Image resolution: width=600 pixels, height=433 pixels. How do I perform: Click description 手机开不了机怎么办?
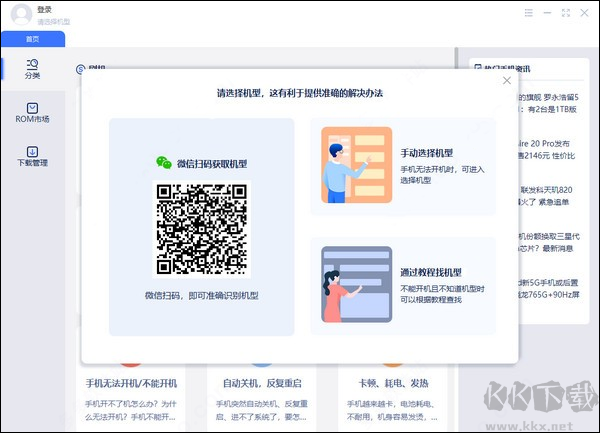[131, 410]
